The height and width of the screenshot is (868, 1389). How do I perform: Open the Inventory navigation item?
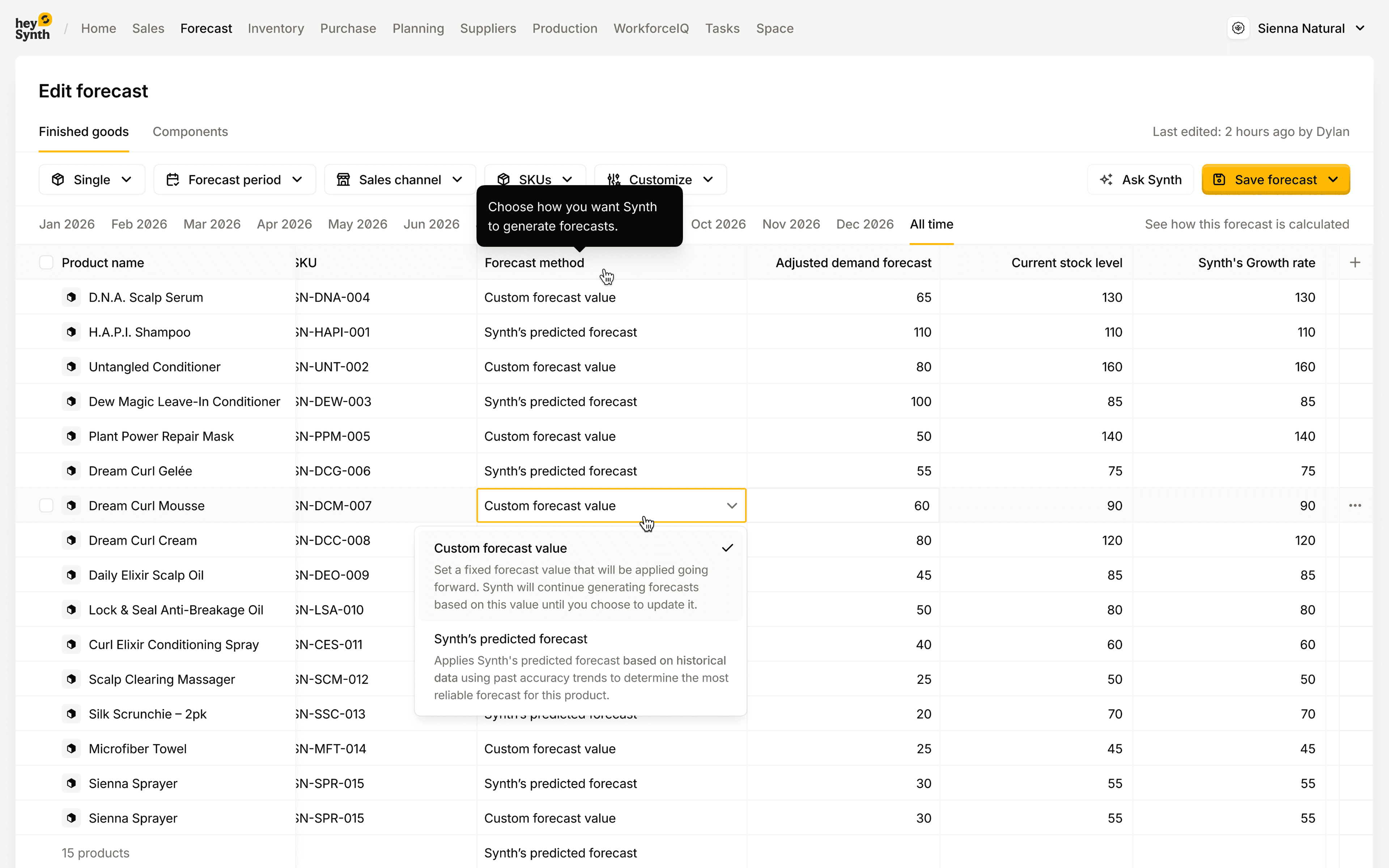(x=276, y=28)
